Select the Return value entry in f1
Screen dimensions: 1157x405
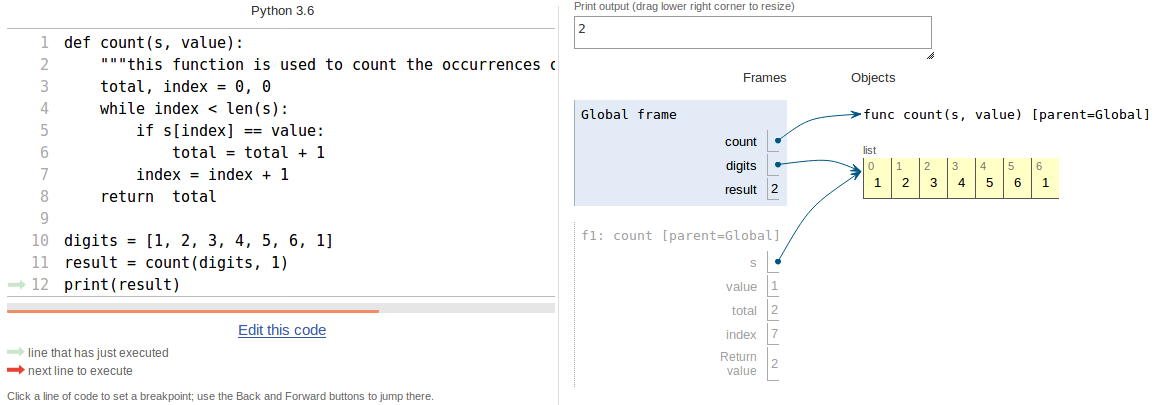point(739,364)
